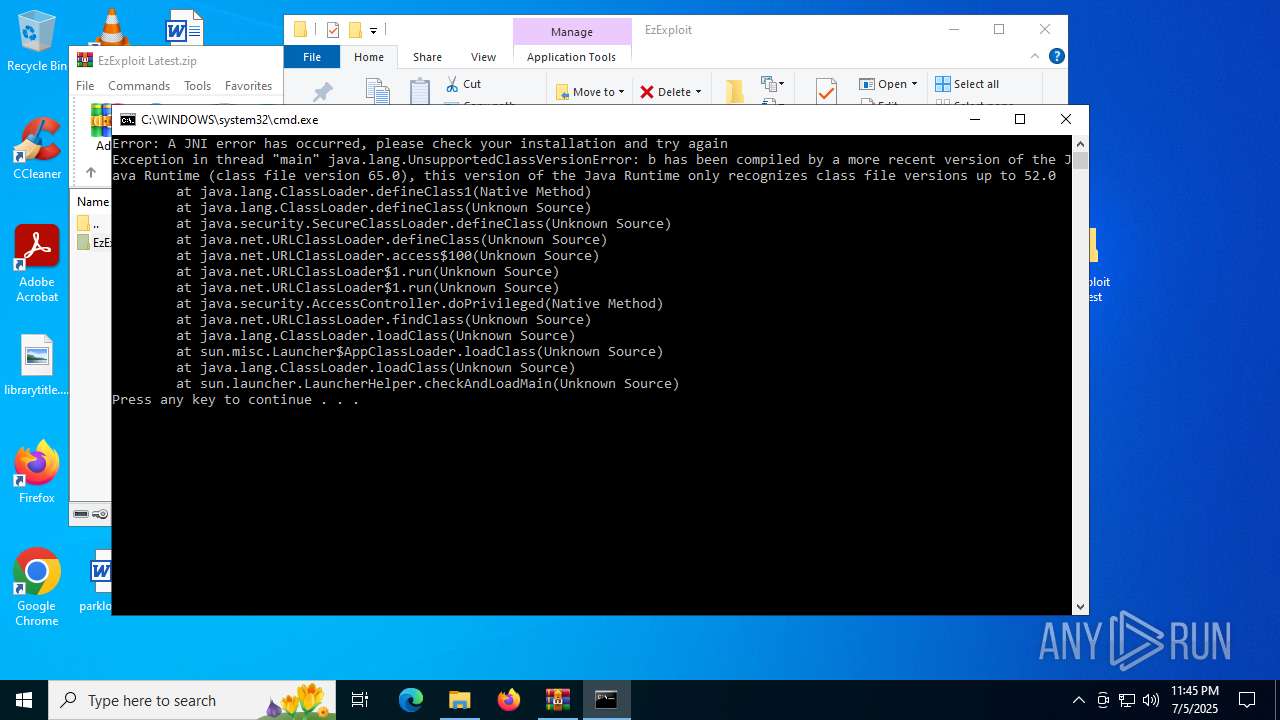Open the Word document icon on the desktop top row

point(184,27)
